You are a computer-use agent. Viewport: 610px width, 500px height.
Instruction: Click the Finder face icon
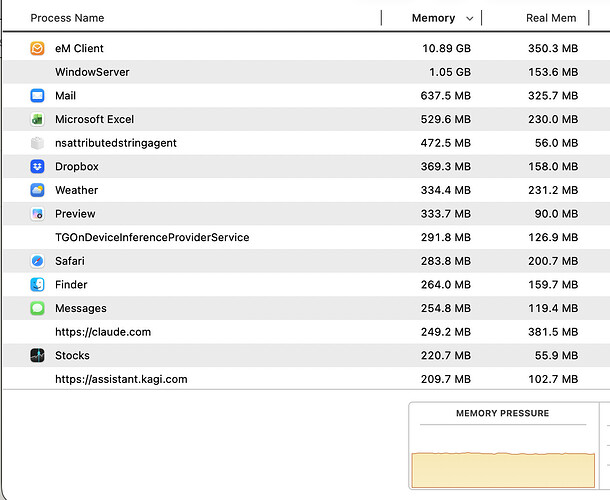37,284
